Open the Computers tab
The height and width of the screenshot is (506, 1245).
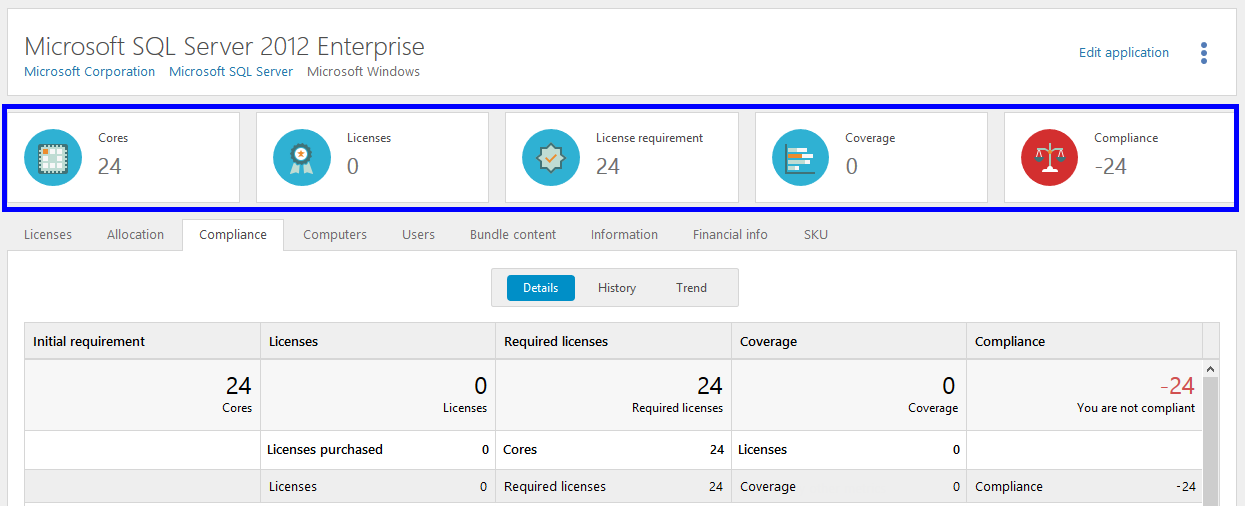pos(335,235)
